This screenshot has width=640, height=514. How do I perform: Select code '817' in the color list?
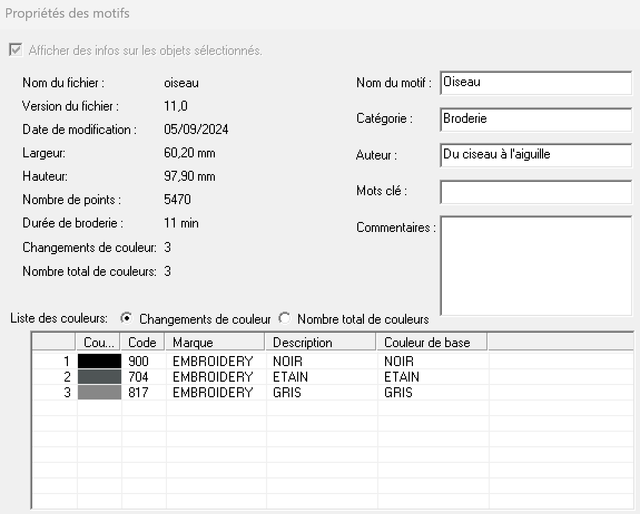pos(138,392)
